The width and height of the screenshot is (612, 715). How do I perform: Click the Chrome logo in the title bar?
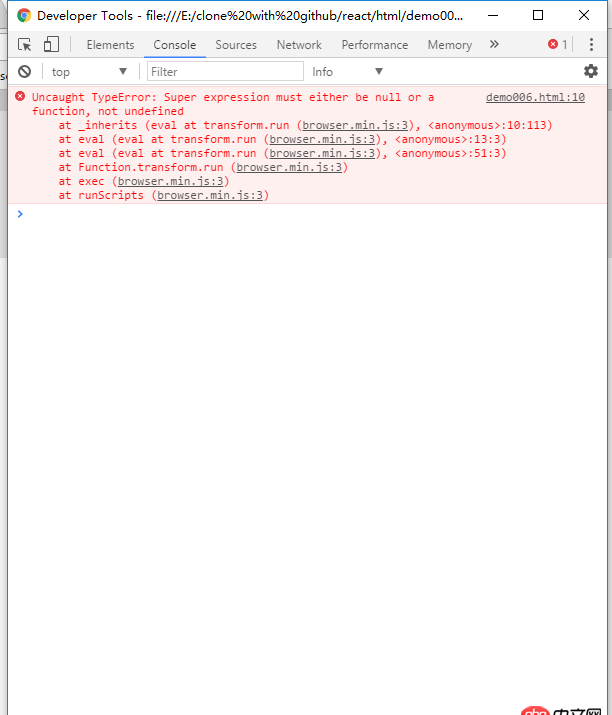point(24,16)
